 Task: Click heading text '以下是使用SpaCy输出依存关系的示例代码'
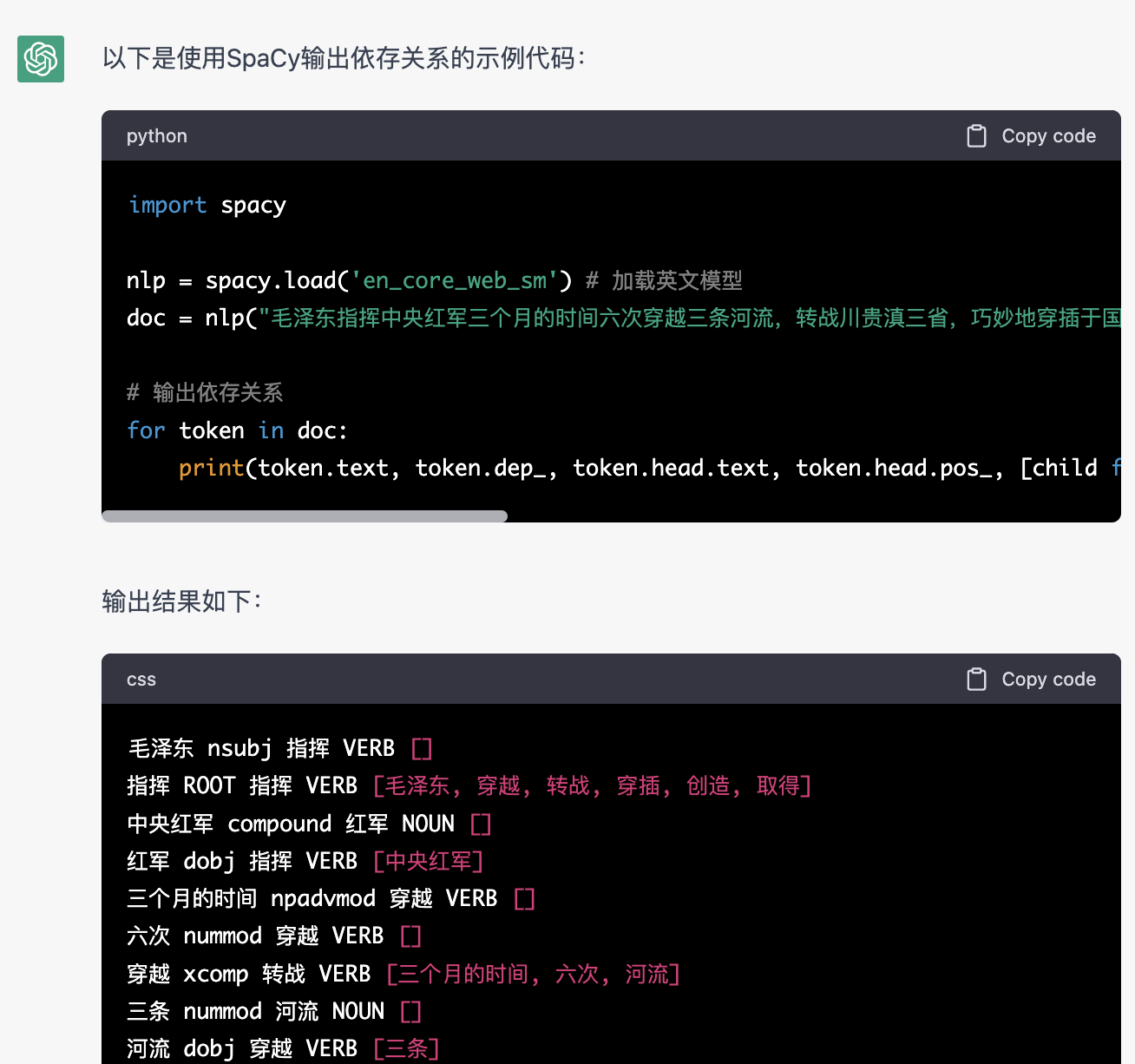point(344,58)
